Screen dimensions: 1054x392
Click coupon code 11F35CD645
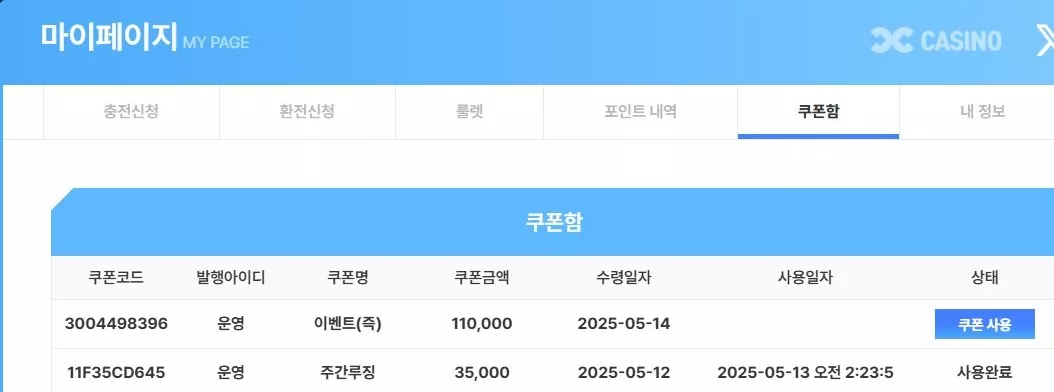pyautogui.click(x=116, y=373)
